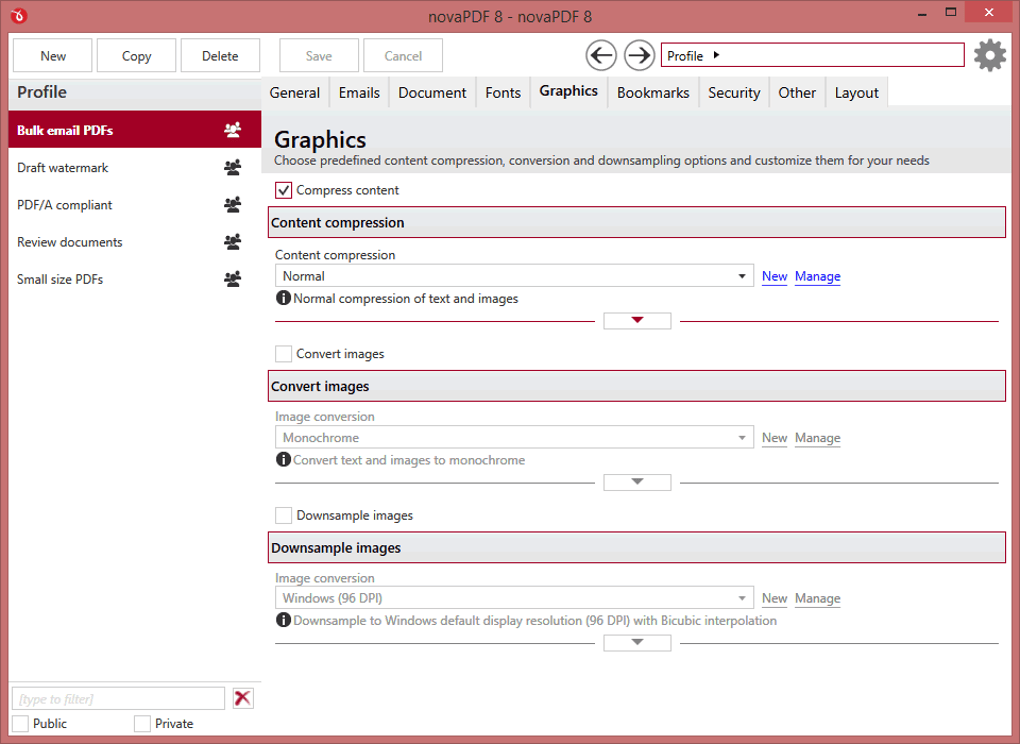The image size is (1020, 744).
Task: Click the Downsample images section header
Action: (x=637, y=548)
